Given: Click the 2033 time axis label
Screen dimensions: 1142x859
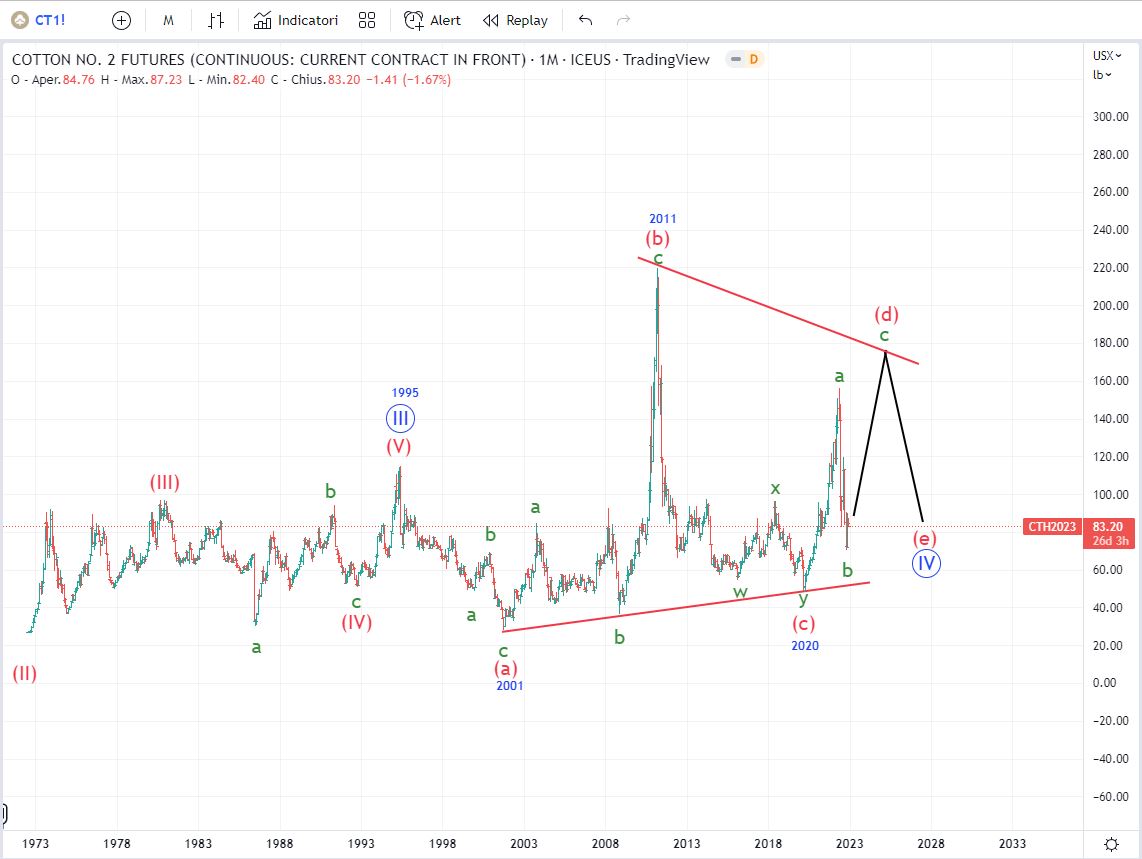Looking at the screenshot, I should pos(1012,844).
